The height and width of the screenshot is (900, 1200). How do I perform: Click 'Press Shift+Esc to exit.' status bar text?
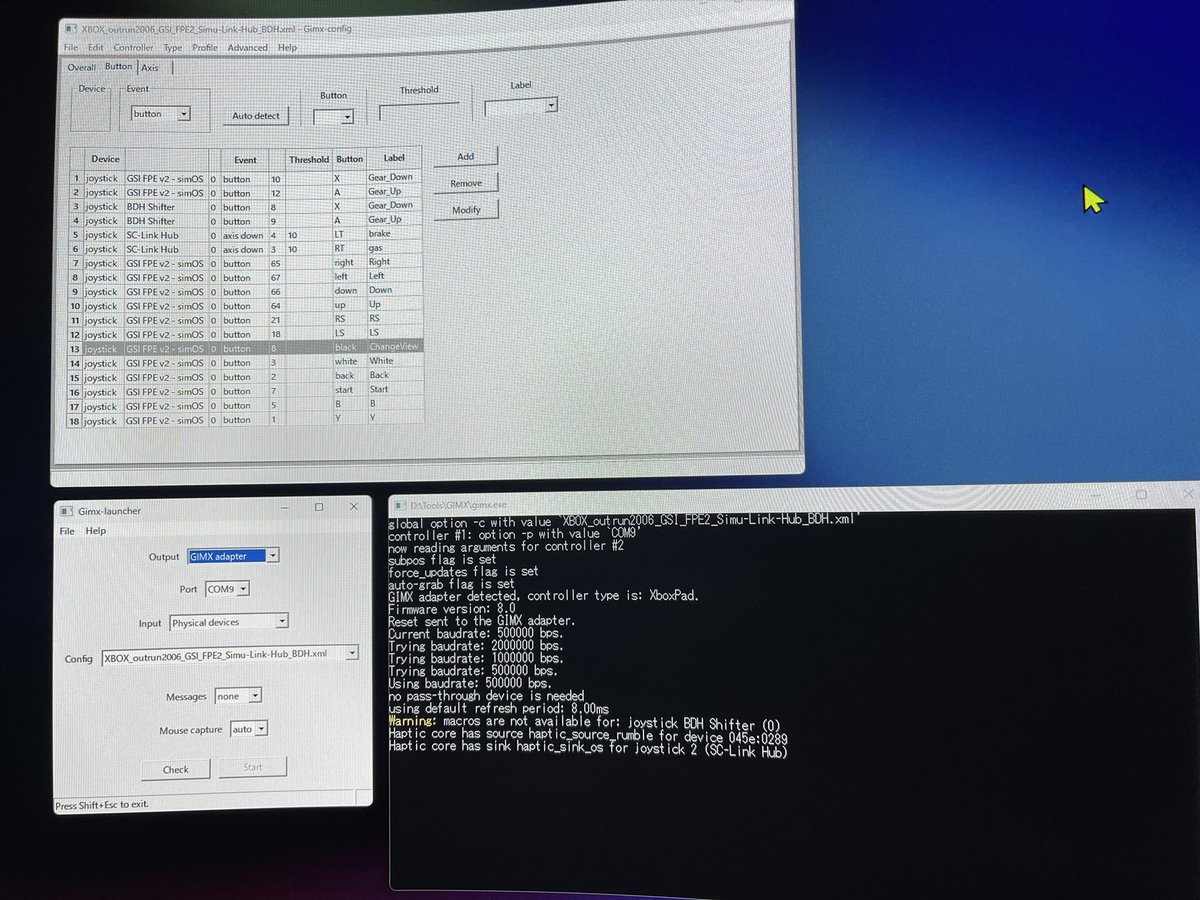point(102,804)
